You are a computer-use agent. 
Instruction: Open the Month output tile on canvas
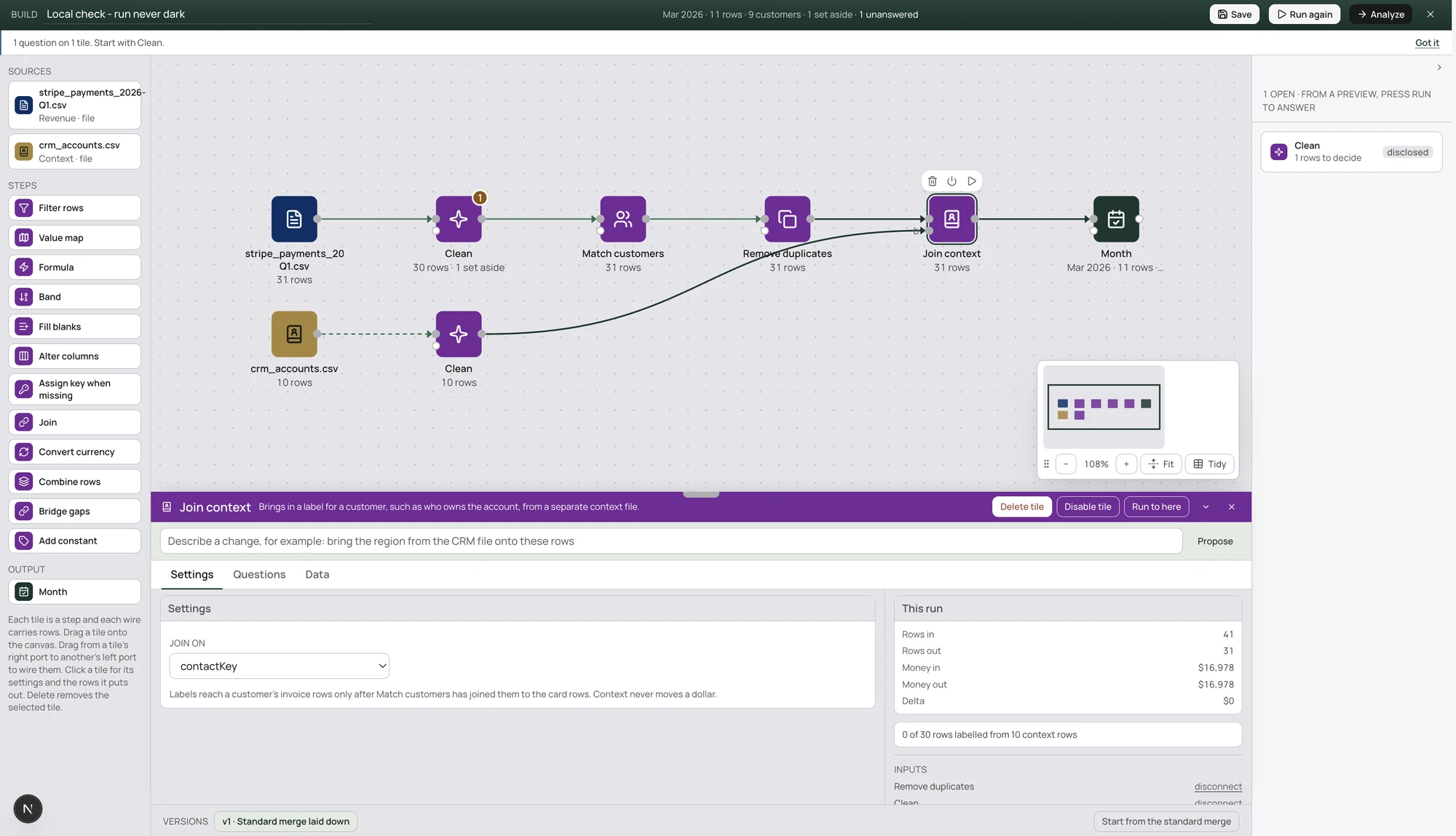click(1116, 219)
